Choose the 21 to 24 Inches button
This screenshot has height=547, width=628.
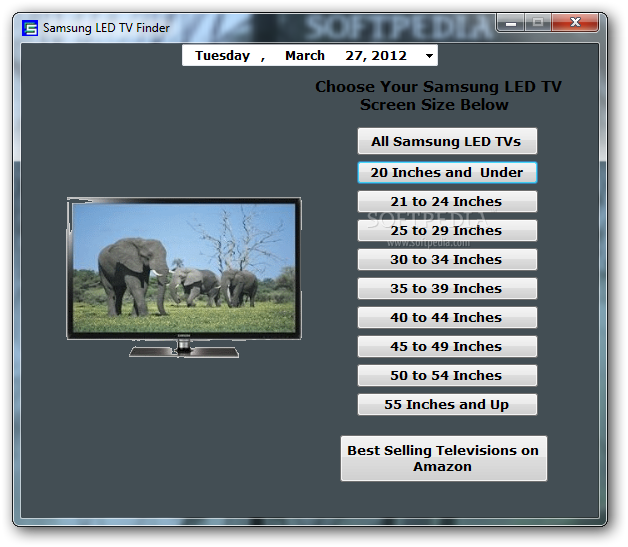447,201
